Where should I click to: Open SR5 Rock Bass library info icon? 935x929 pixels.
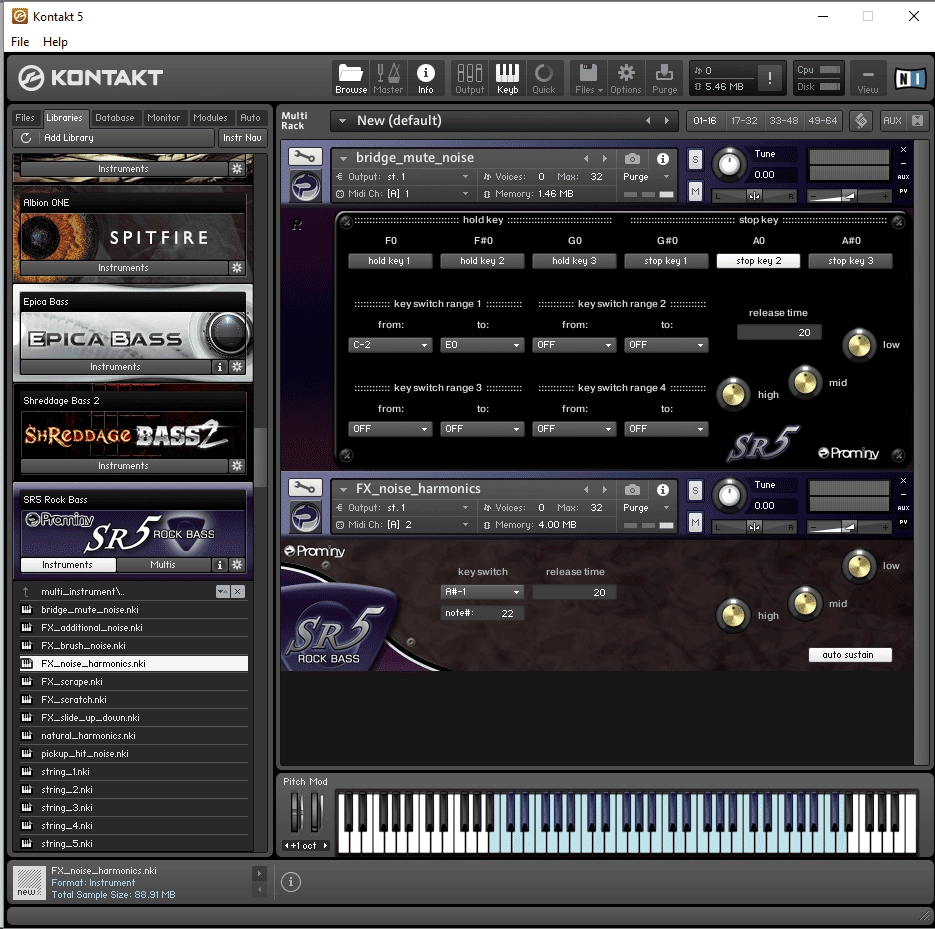point(219,565)
